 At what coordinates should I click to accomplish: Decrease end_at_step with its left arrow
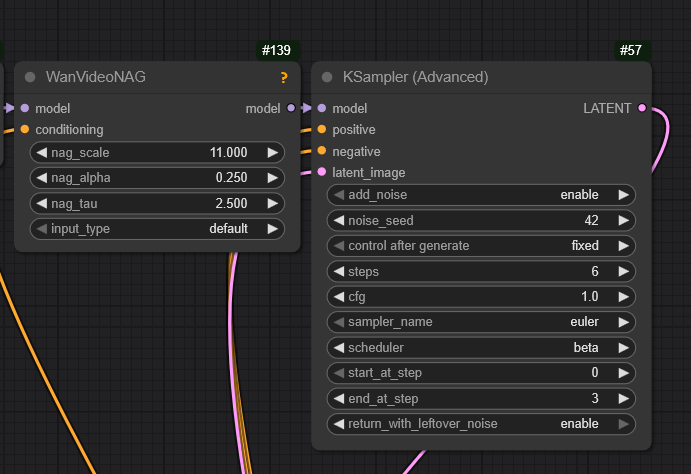pos(339,398)
